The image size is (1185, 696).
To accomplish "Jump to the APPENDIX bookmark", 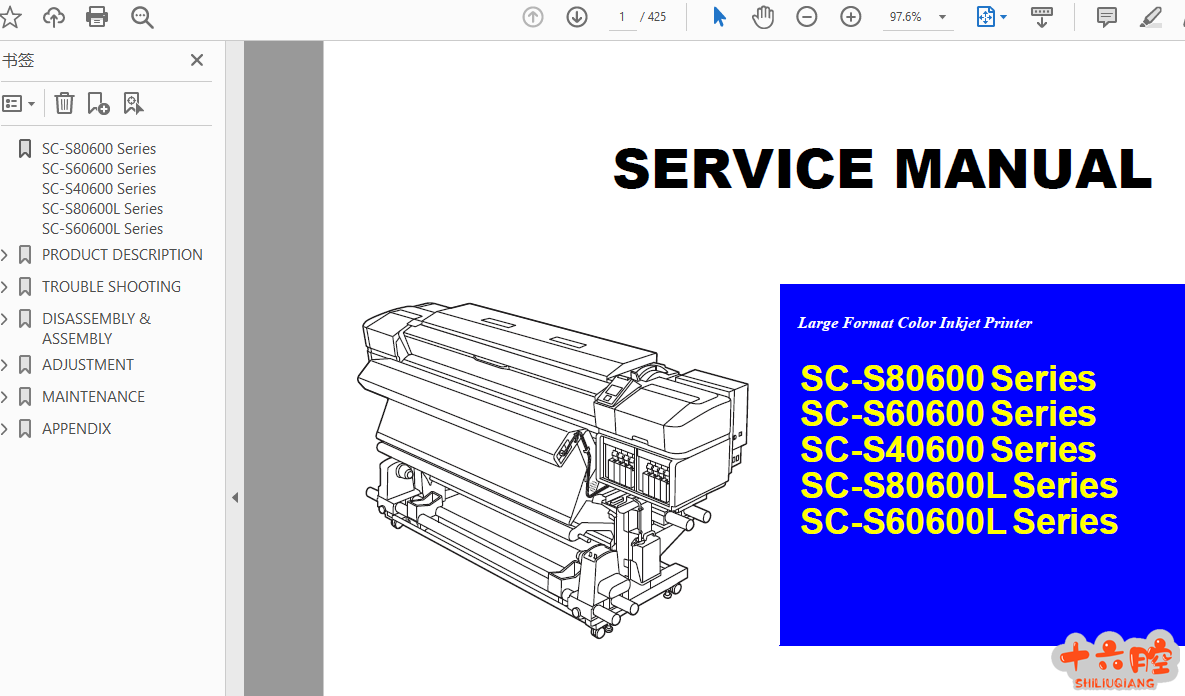I will 76,429.
